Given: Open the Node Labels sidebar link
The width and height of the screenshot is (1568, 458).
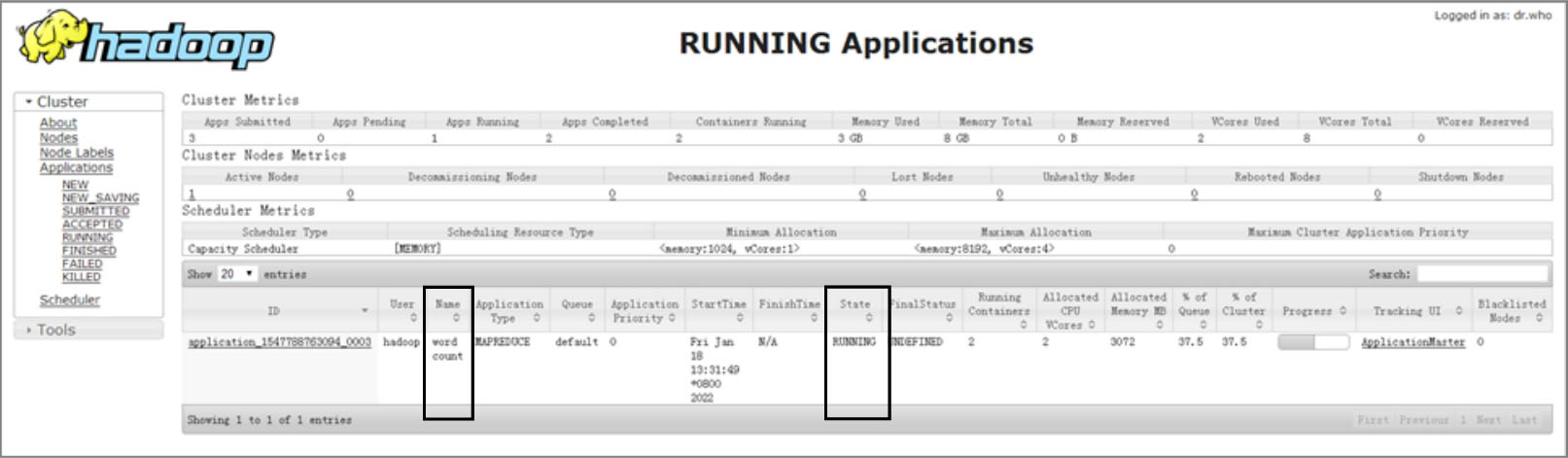Looking at the screenshot, I should 76,153.
